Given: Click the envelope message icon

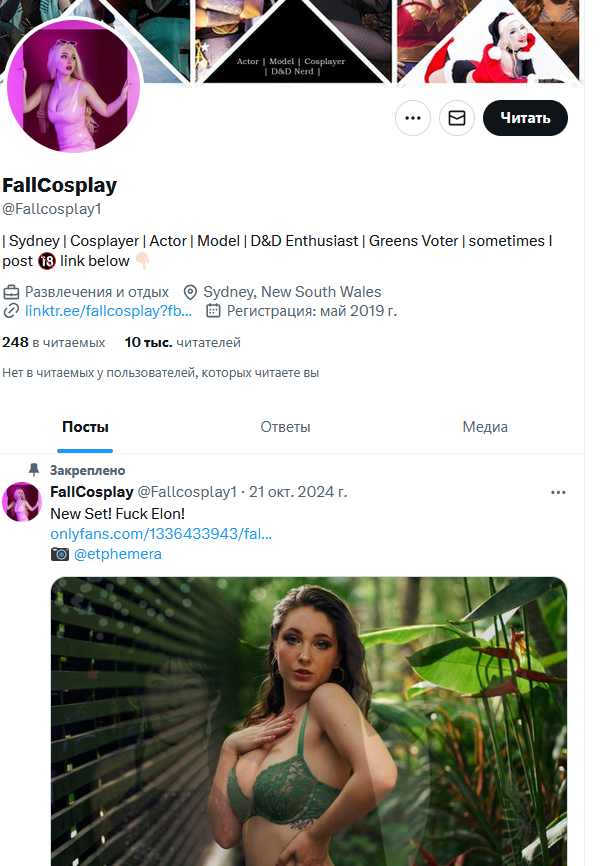Looking at the screenshot, I should tap(456, 118).
